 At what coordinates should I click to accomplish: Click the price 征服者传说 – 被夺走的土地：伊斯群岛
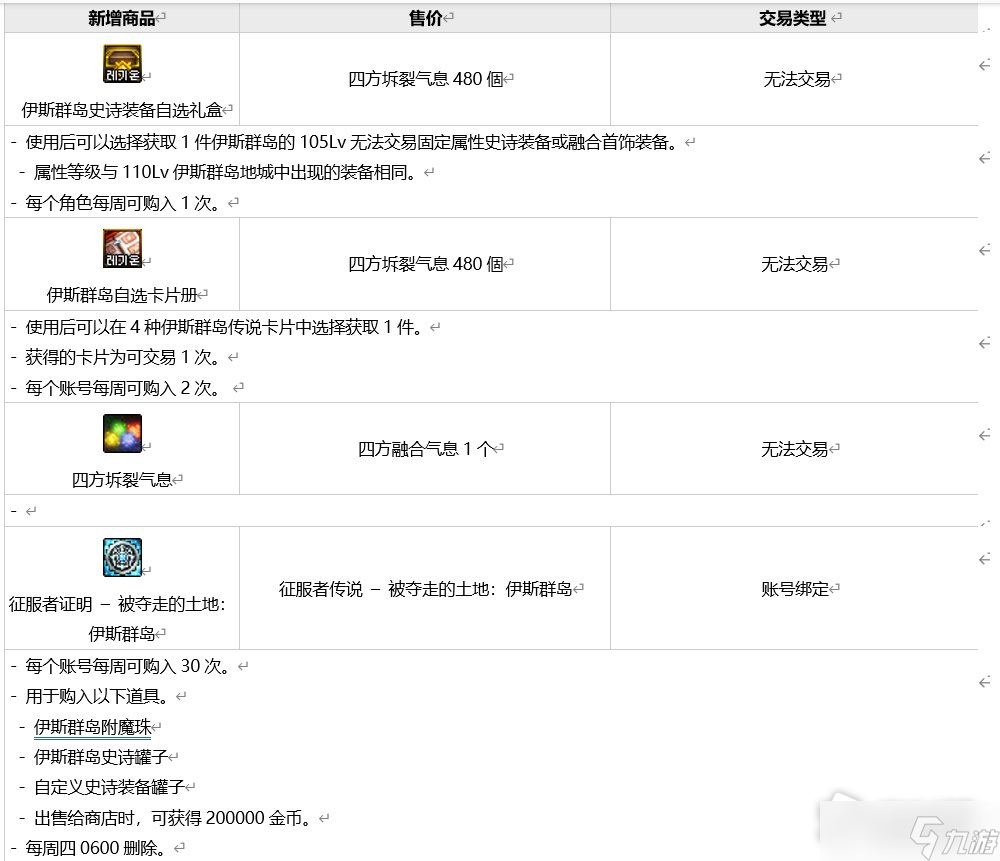click(425, 589)
